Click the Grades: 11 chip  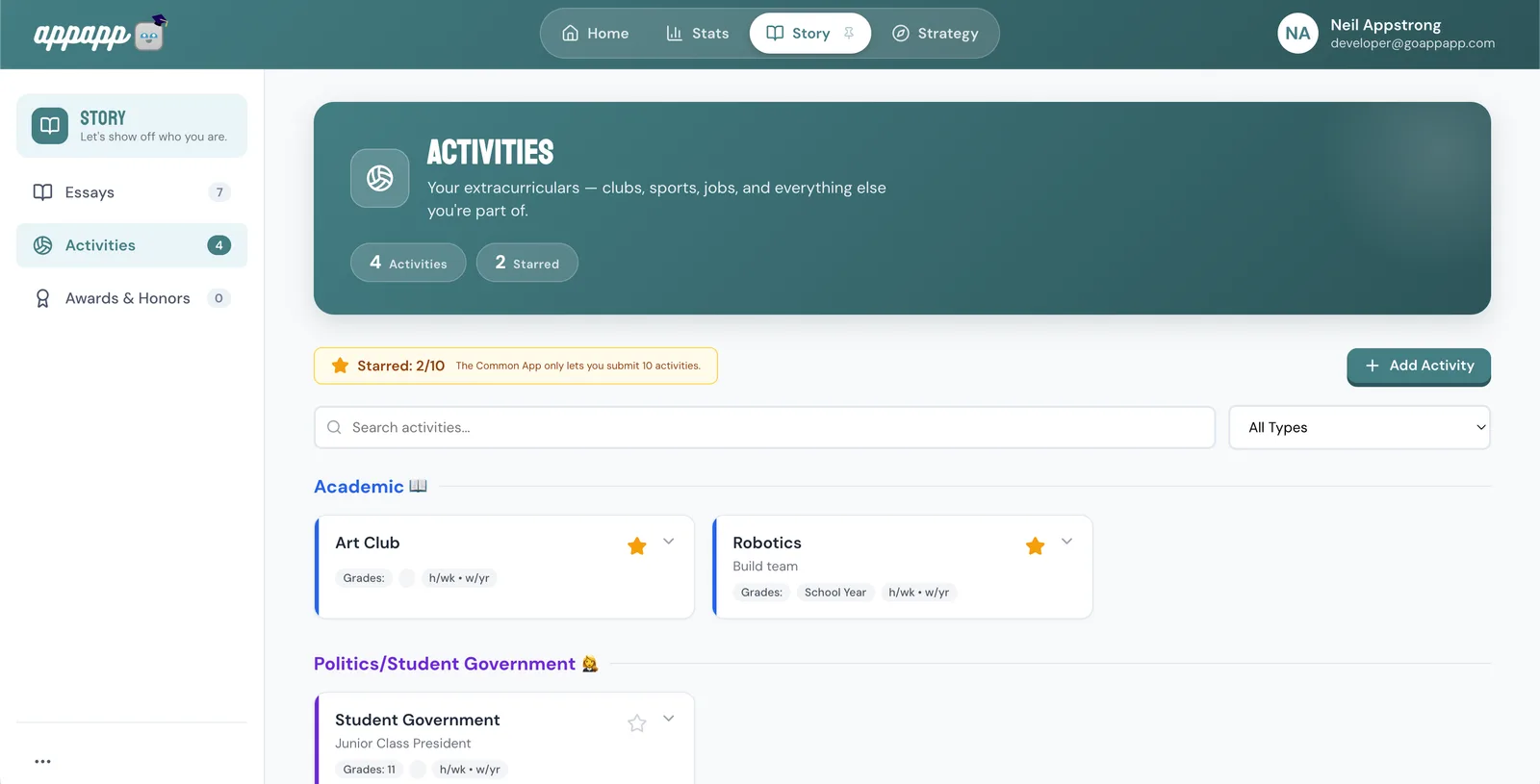point(370,770)
